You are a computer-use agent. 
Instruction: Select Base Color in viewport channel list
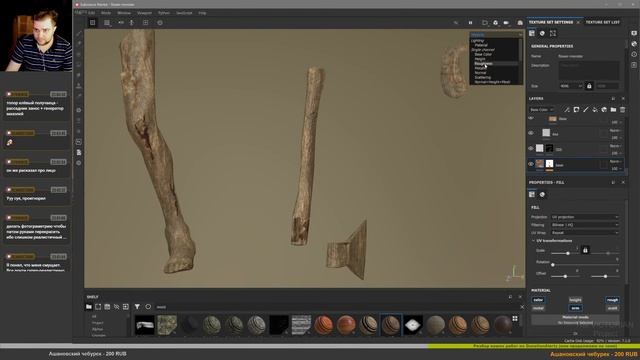click(x=483, y=54)
